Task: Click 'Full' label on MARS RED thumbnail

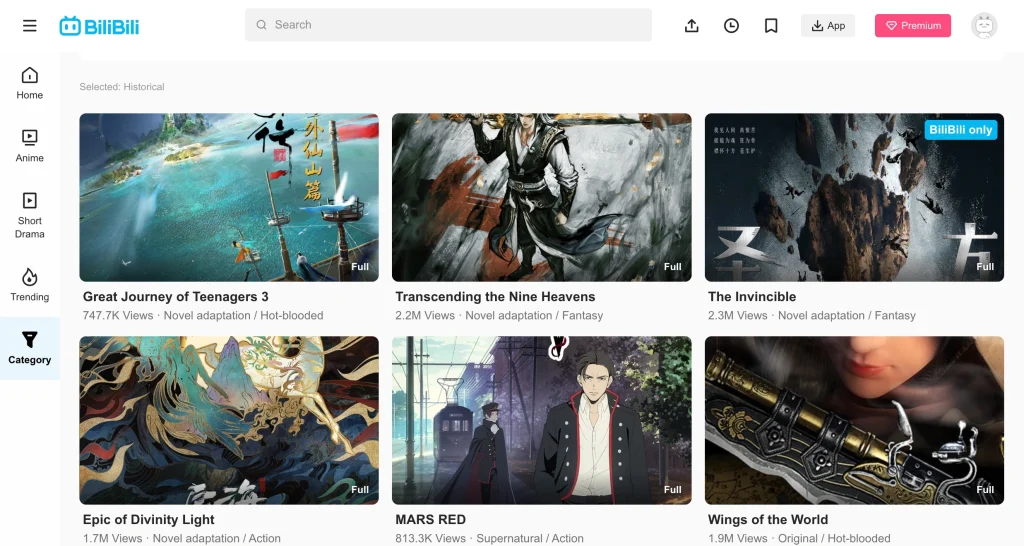Action: click(673, 489)
